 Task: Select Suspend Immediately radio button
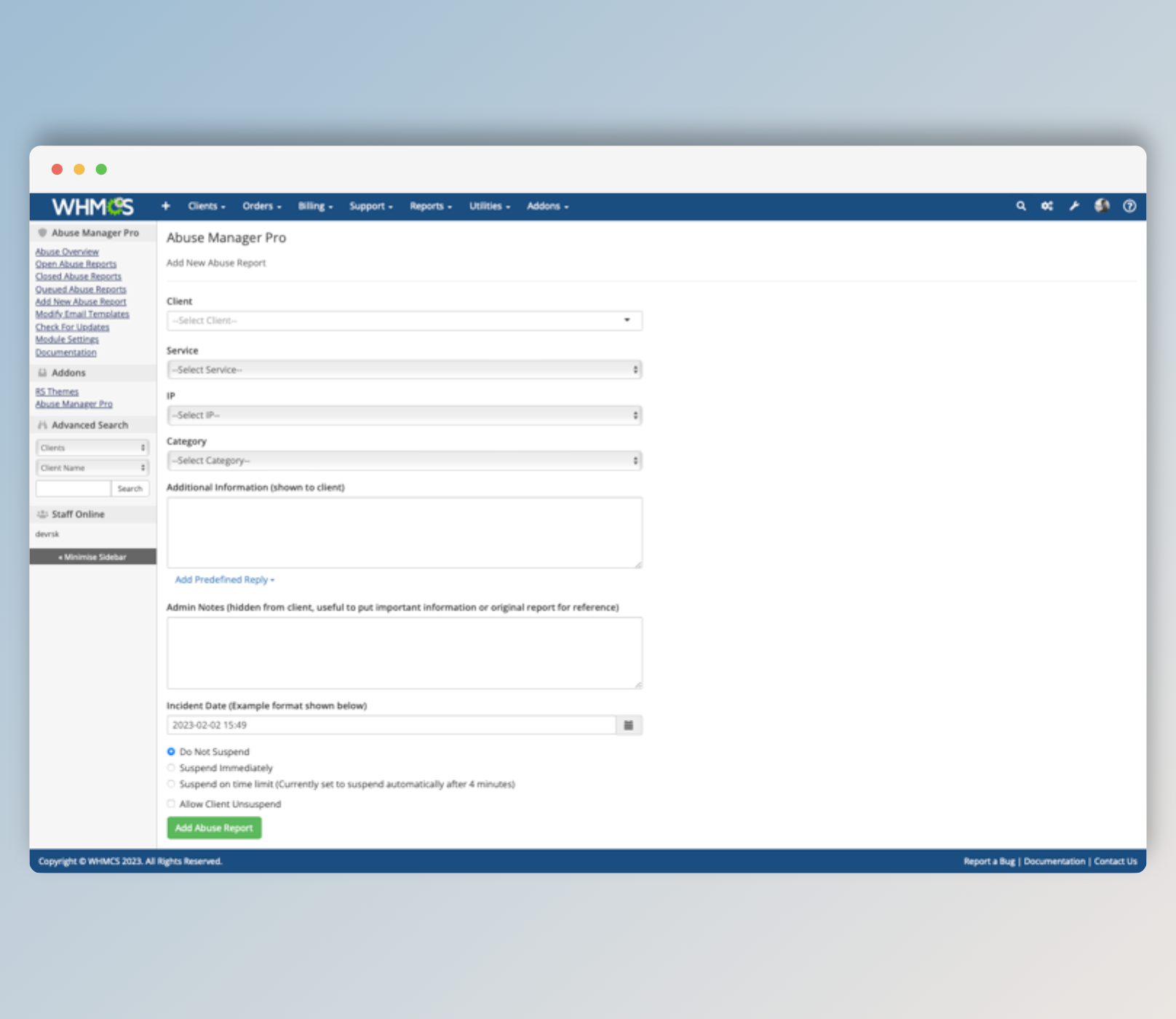[x=171, y=768]
